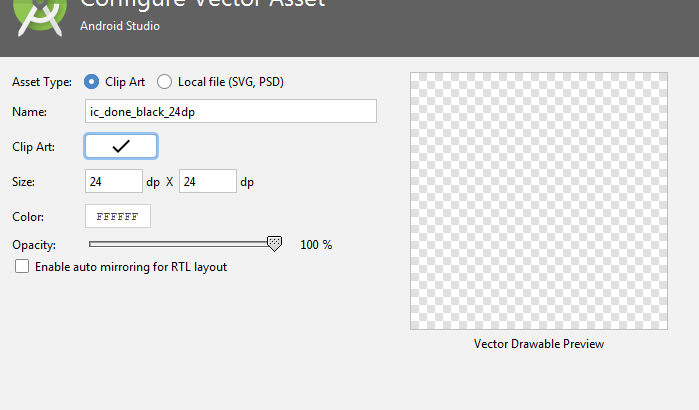Click the Opacity slider thumb
This screenshot has width=699, height=410.
coord(274,243)
